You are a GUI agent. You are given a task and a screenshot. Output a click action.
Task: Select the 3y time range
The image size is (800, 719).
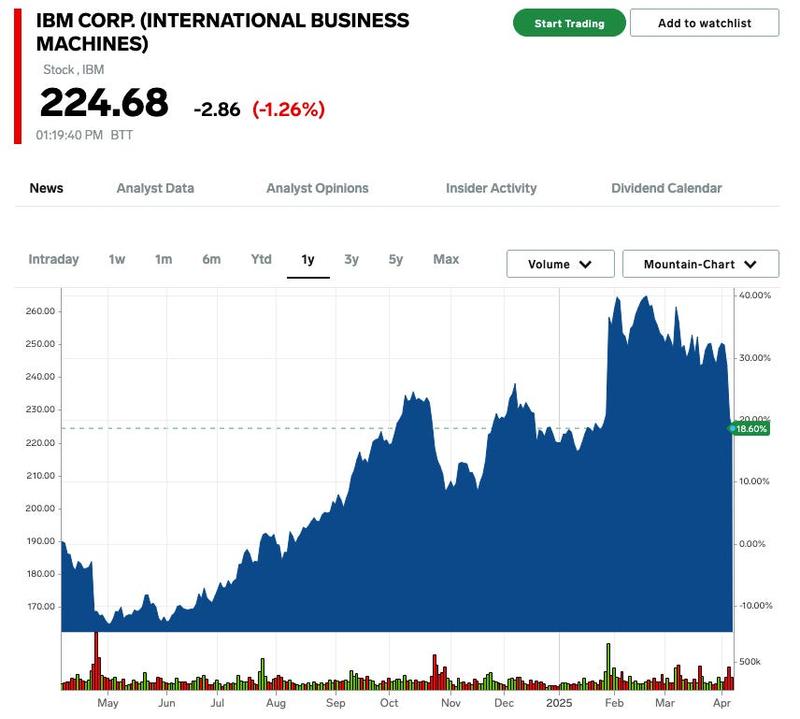pos(351,259)
